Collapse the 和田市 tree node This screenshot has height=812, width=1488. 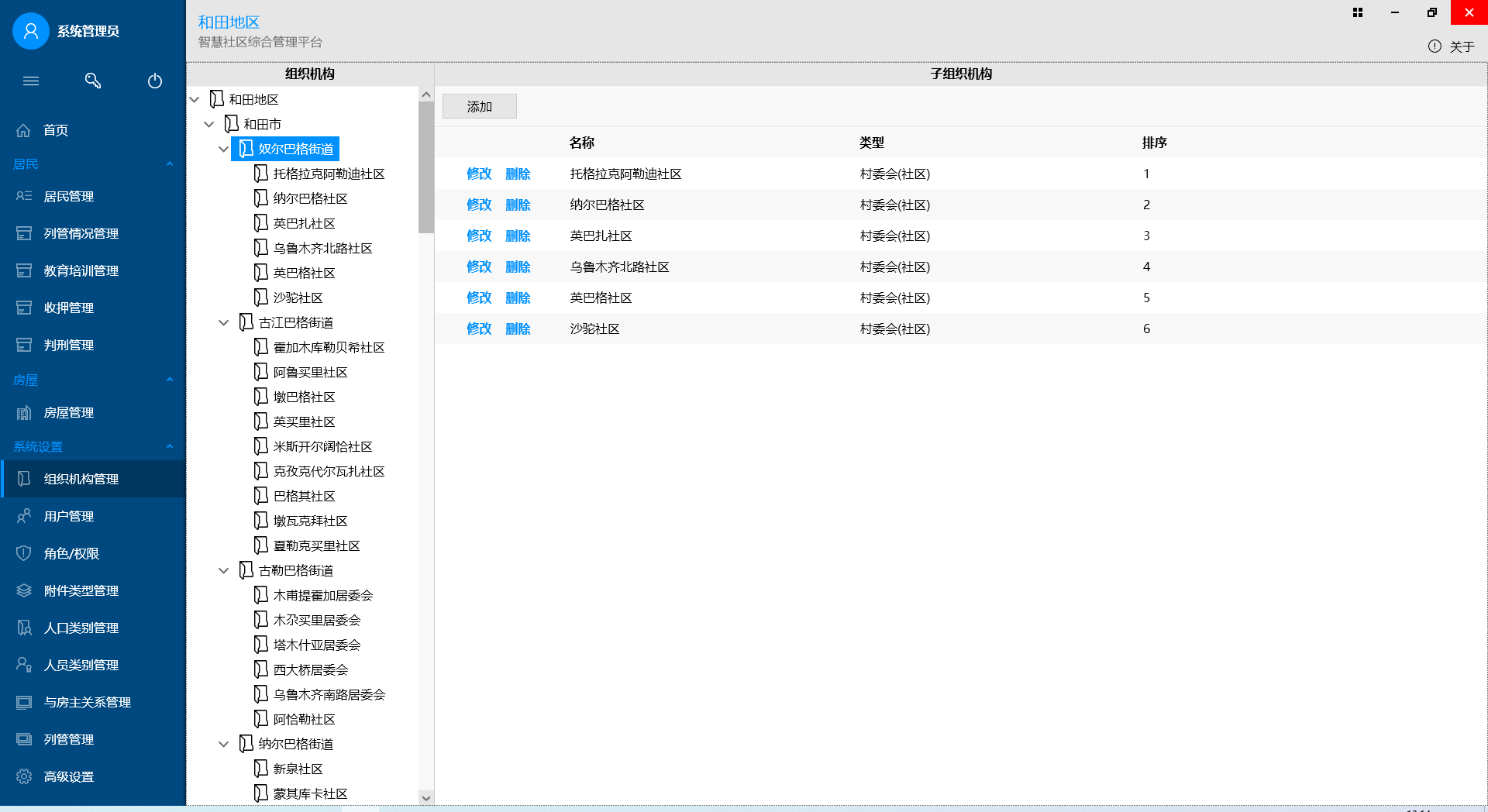coord(209,124)
